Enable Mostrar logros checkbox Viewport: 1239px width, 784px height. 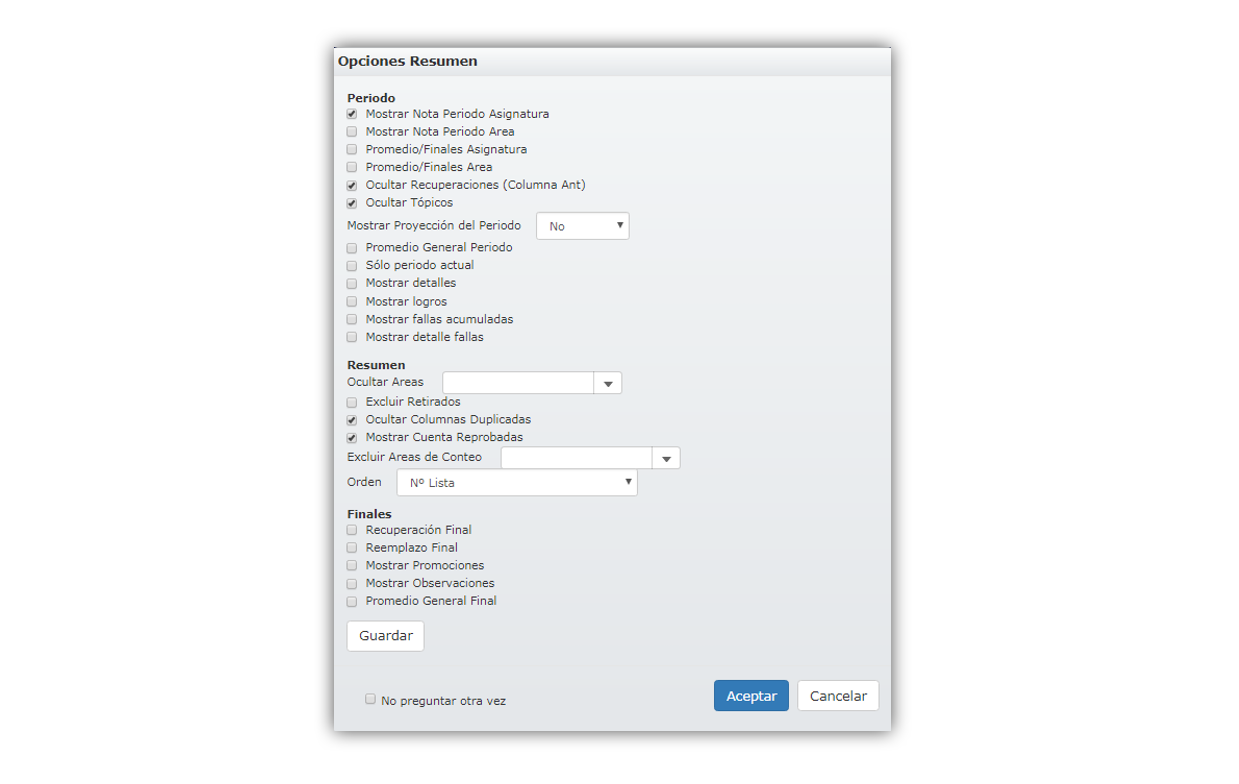(x=352, y=302)
